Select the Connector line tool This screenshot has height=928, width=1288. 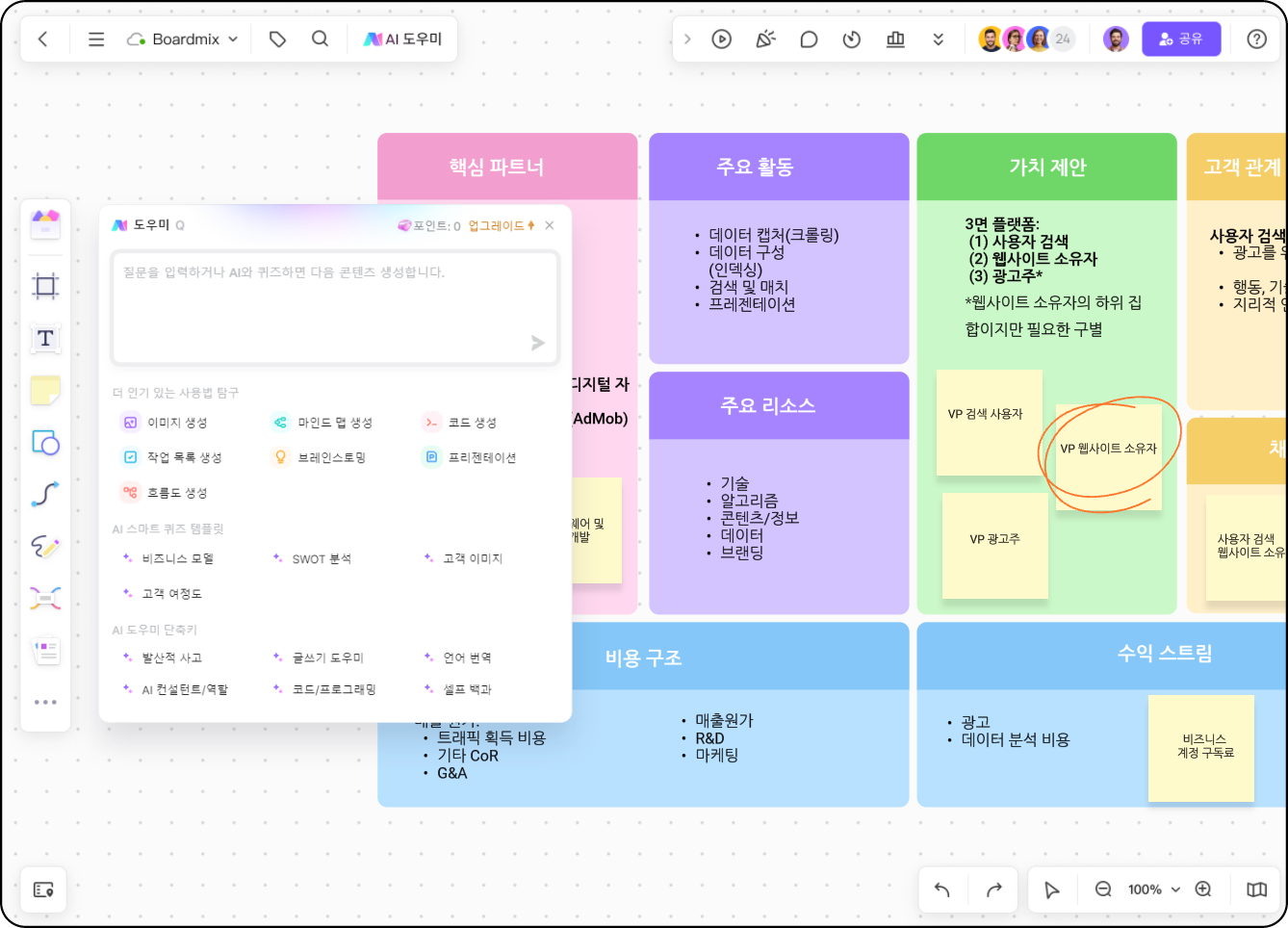pos(45,494)
